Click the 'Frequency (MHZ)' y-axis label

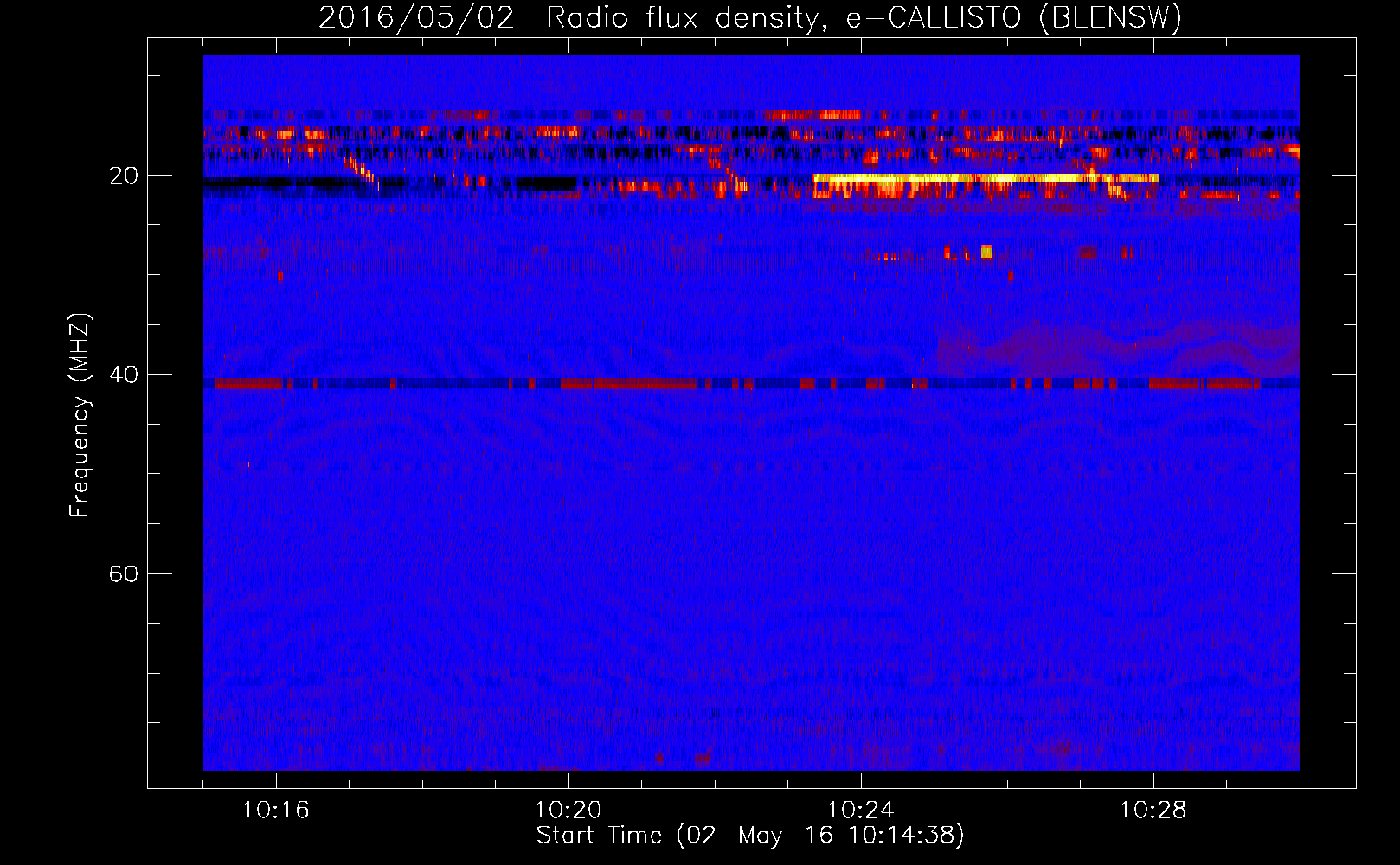80,415
